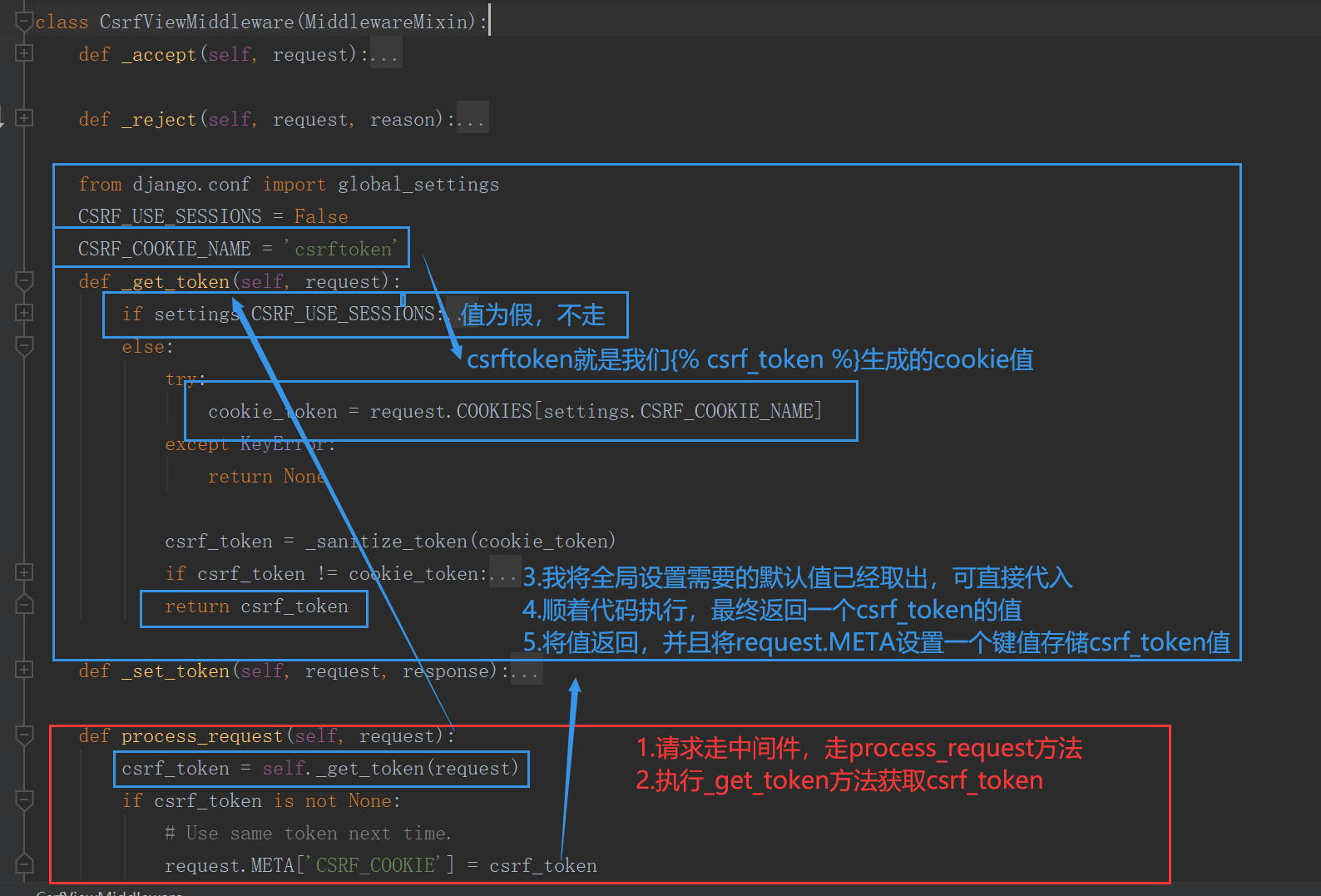Screen dimensions: 1321x896
Task: Click 'request.COOKIES' in the cookie_token assignment
Action: (x=451, y=411)
